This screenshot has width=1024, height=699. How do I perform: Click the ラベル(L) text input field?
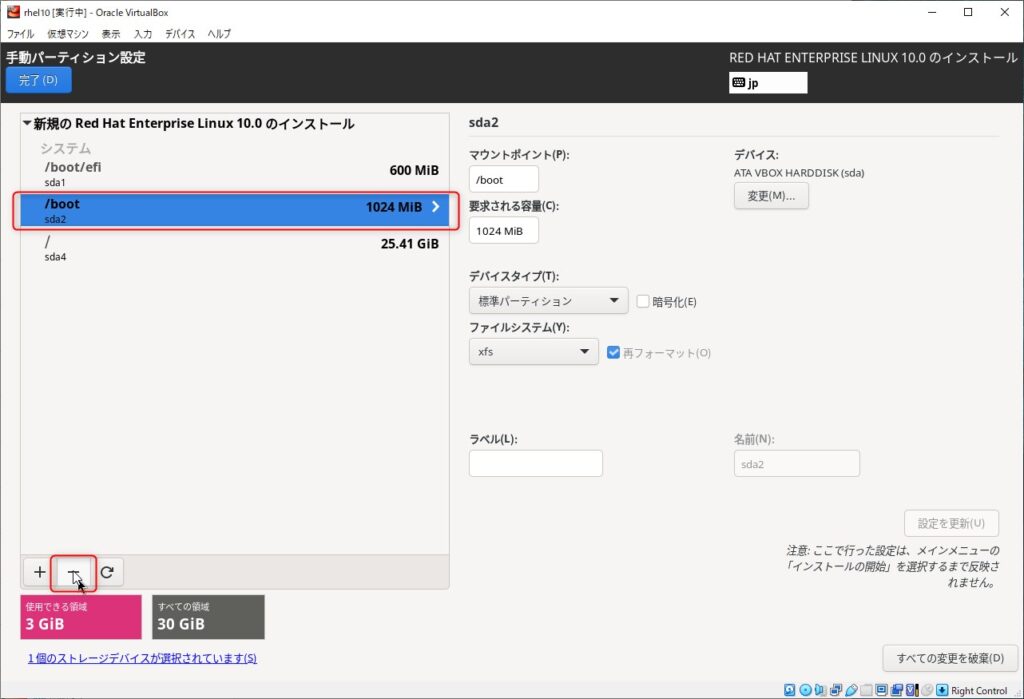[x=535, y=463]
